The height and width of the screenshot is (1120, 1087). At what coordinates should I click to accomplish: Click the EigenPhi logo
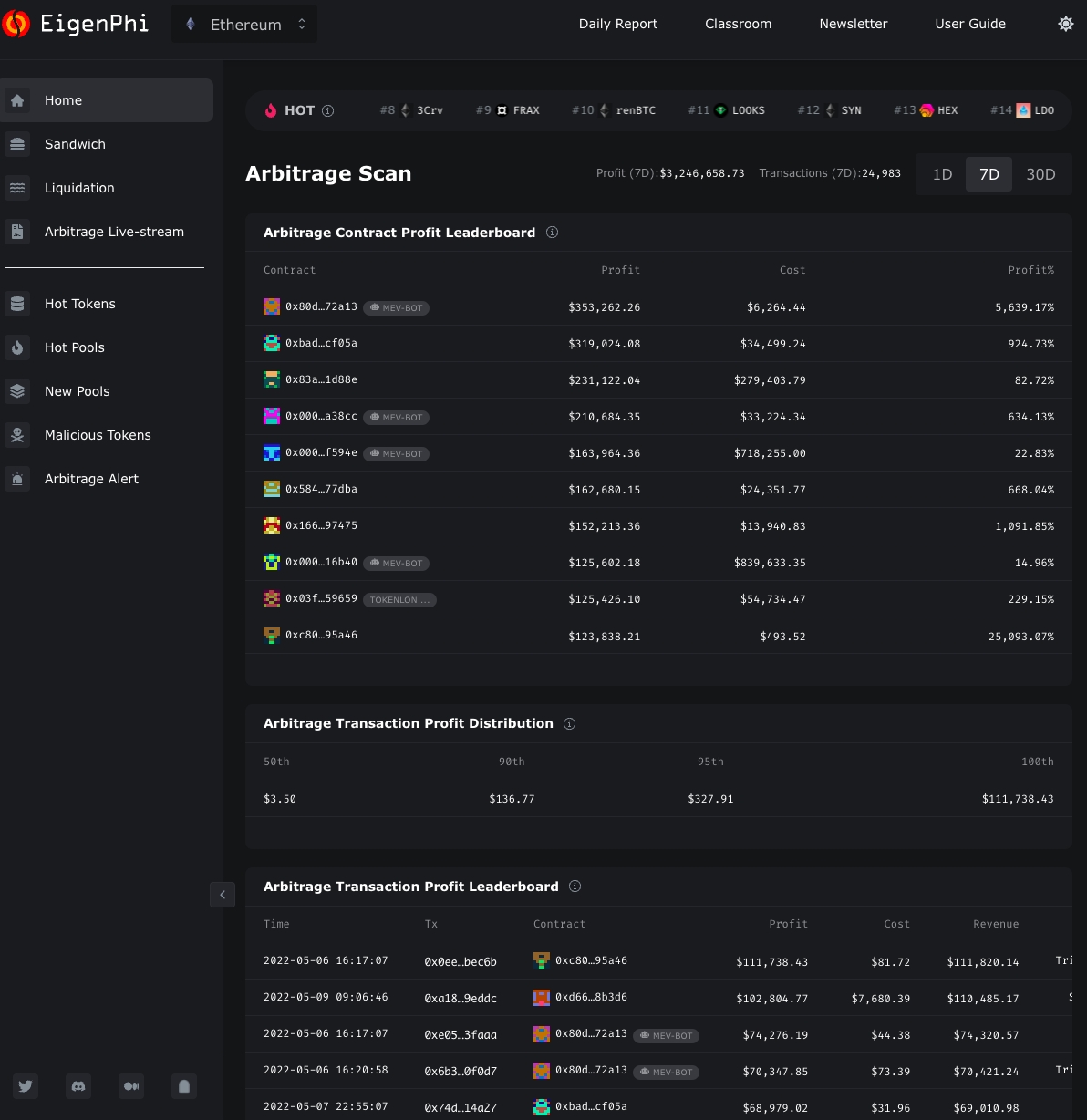(x=77, y=24)
